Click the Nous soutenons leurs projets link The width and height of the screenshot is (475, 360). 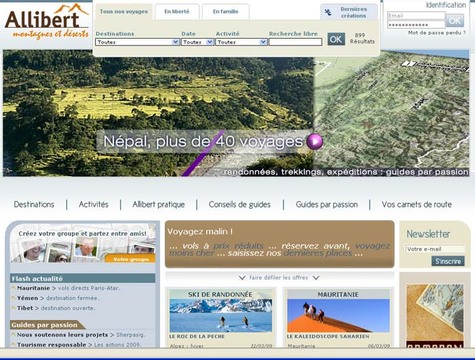click(81, 335)
